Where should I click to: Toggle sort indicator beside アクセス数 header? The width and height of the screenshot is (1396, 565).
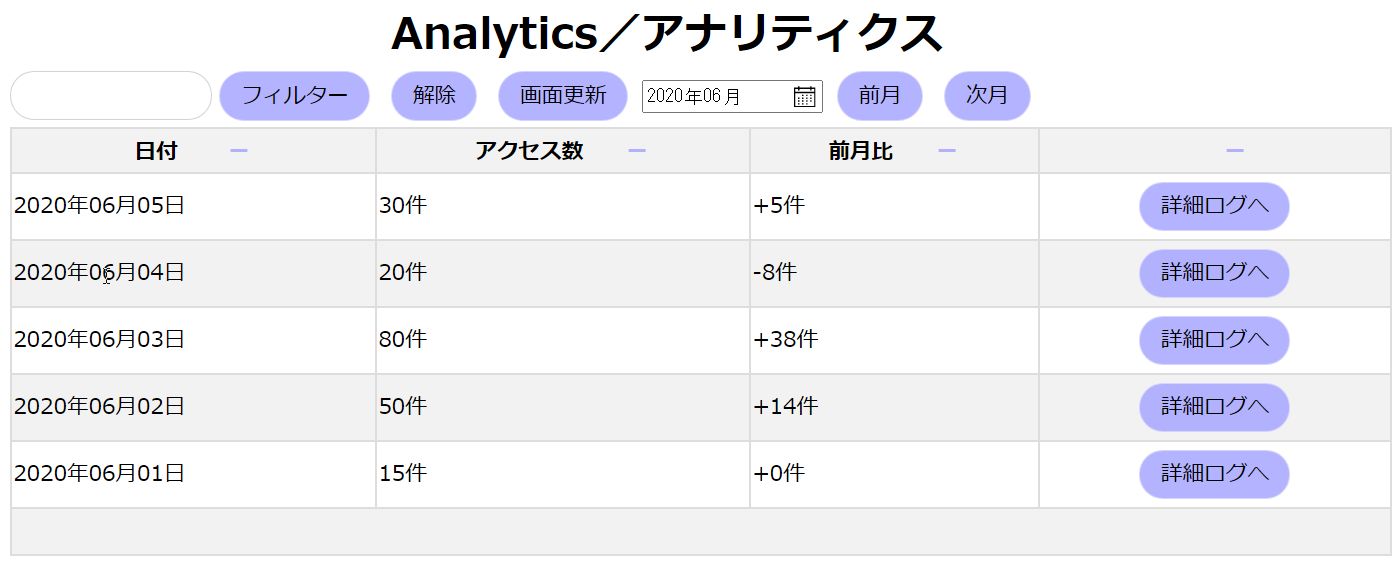[x=637, y=151]
